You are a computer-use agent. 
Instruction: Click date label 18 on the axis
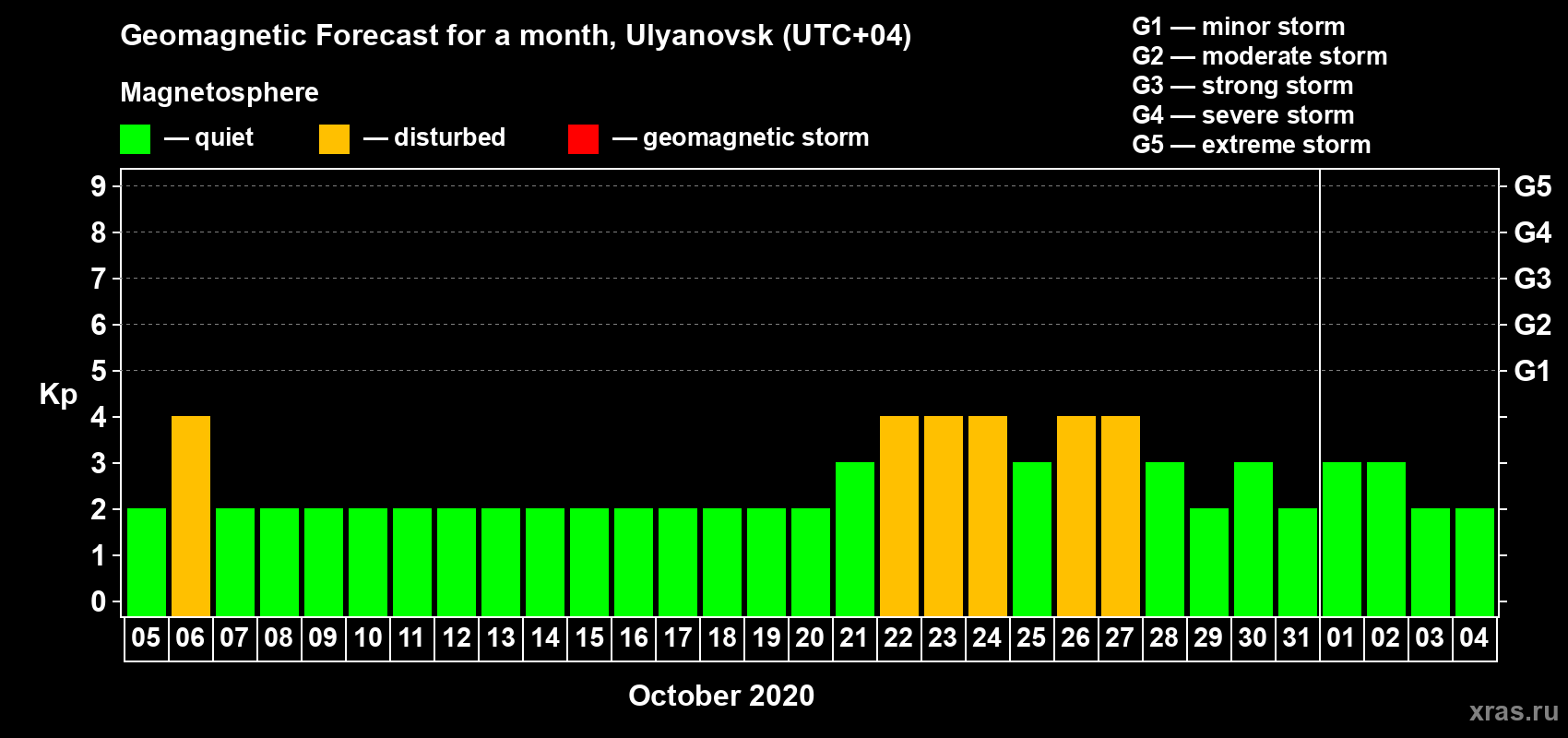[x=721, y=637]
